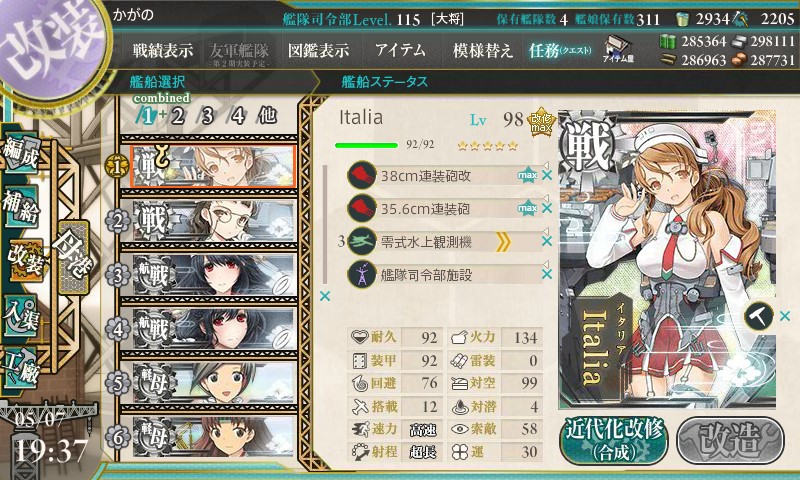Open the 補給 resupply icon
The width and height of the screenshot is (800, 480).
click(x=21, y=205)
